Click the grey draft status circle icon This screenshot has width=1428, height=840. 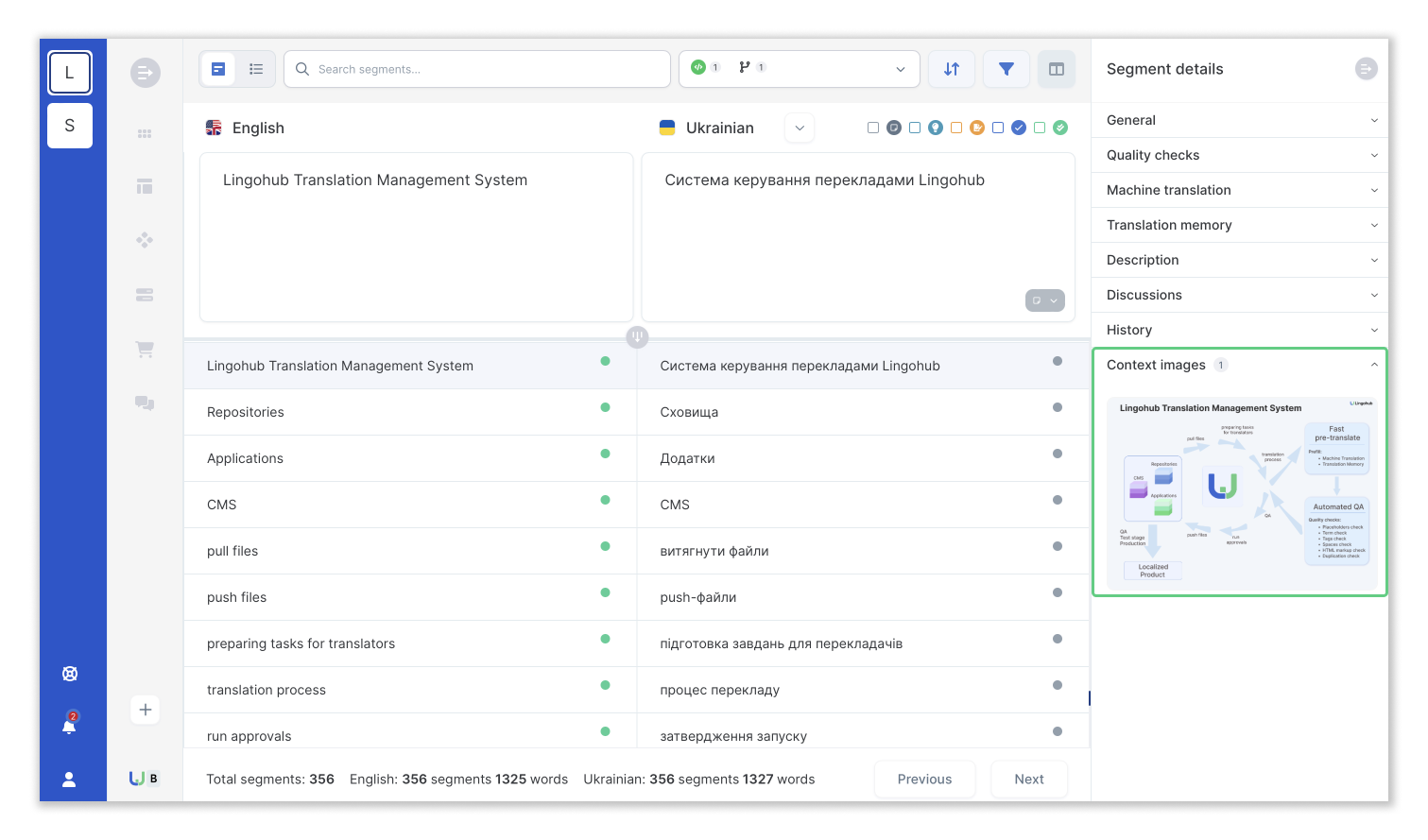[894, 128]
